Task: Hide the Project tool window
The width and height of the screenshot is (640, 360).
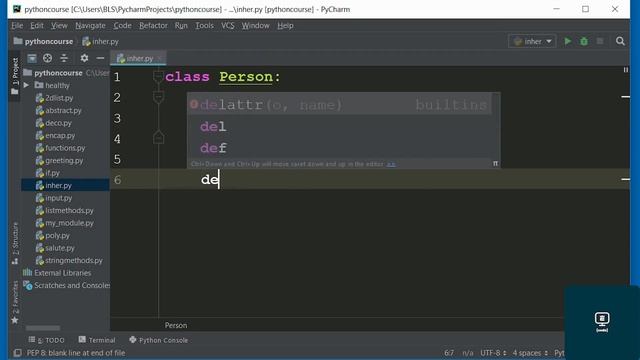Action: [100, 58]
